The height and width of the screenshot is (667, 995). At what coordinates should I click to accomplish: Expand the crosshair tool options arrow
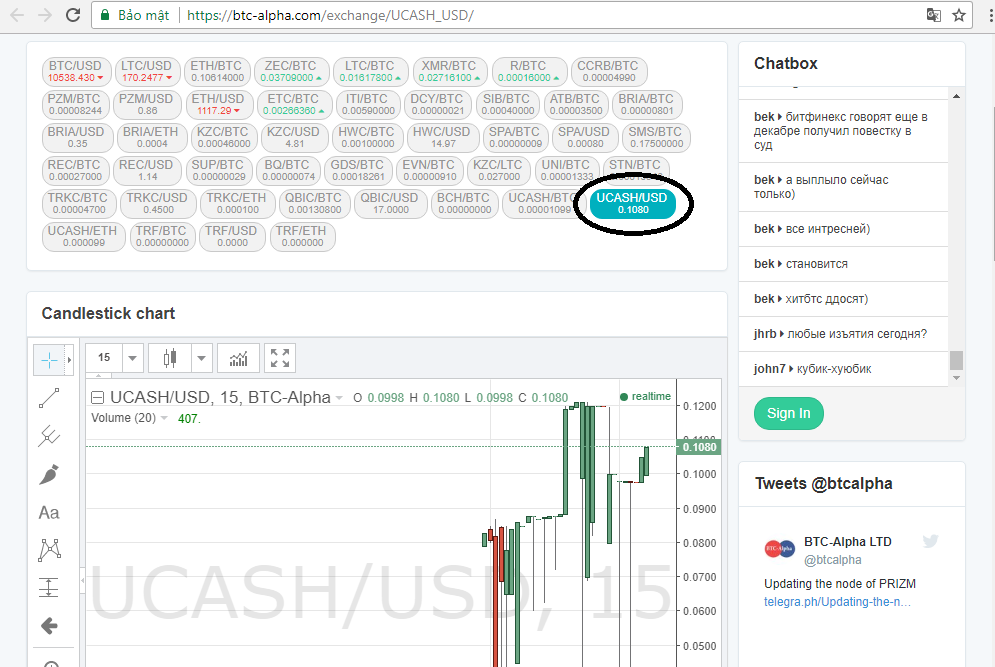point(69,360)
